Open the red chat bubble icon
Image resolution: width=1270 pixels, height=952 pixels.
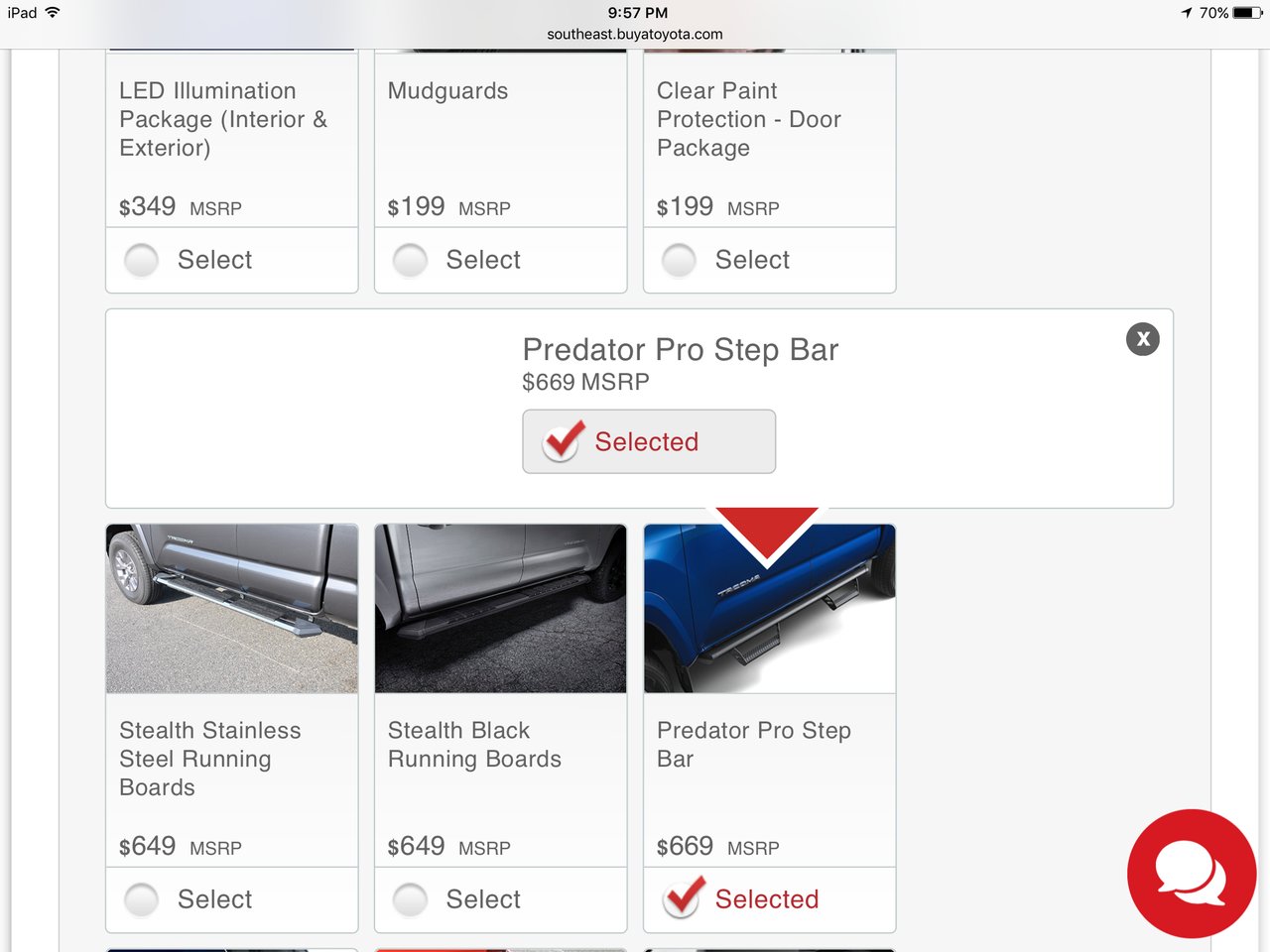point(1192,874)
